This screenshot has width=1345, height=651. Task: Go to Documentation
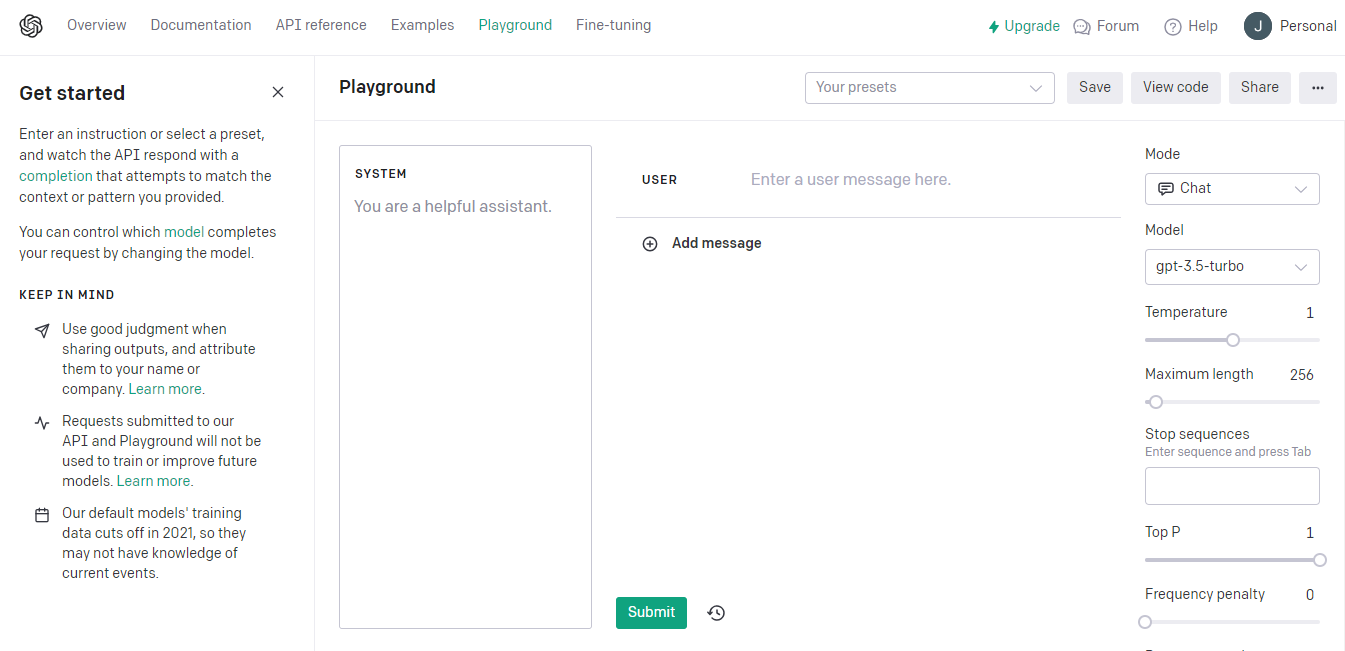pos(201,25)
